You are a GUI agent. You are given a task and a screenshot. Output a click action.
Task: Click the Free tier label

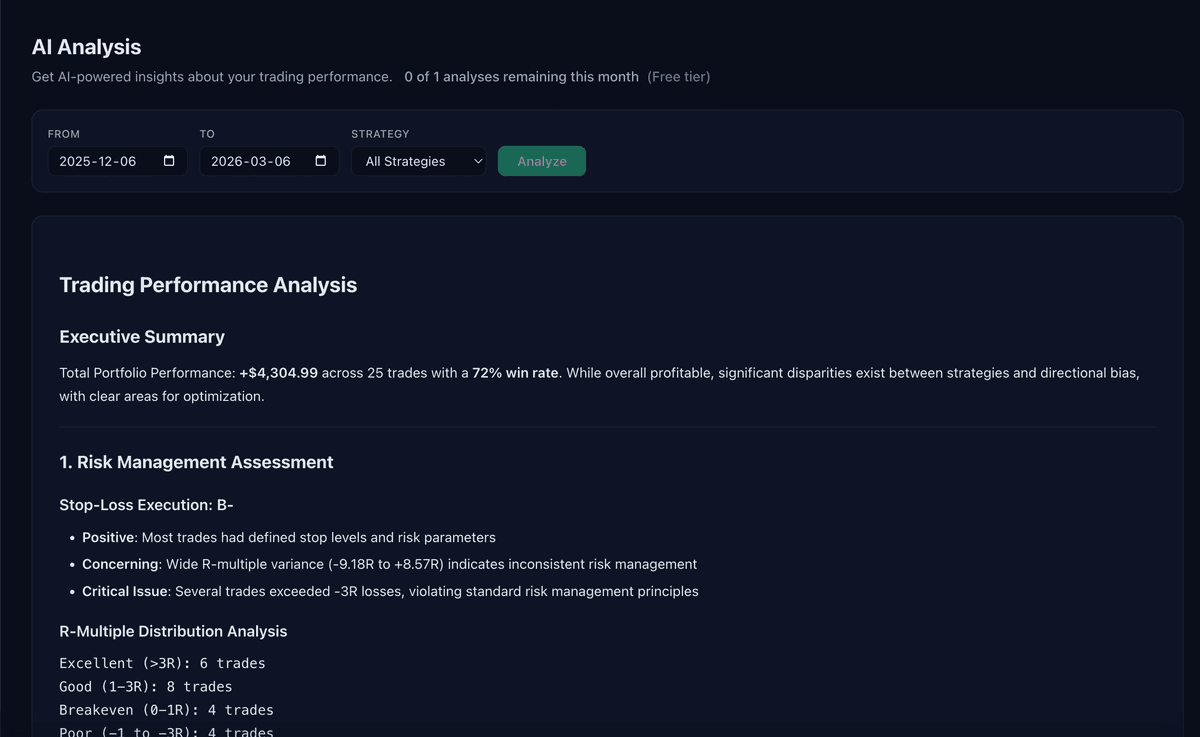[678, 77]
